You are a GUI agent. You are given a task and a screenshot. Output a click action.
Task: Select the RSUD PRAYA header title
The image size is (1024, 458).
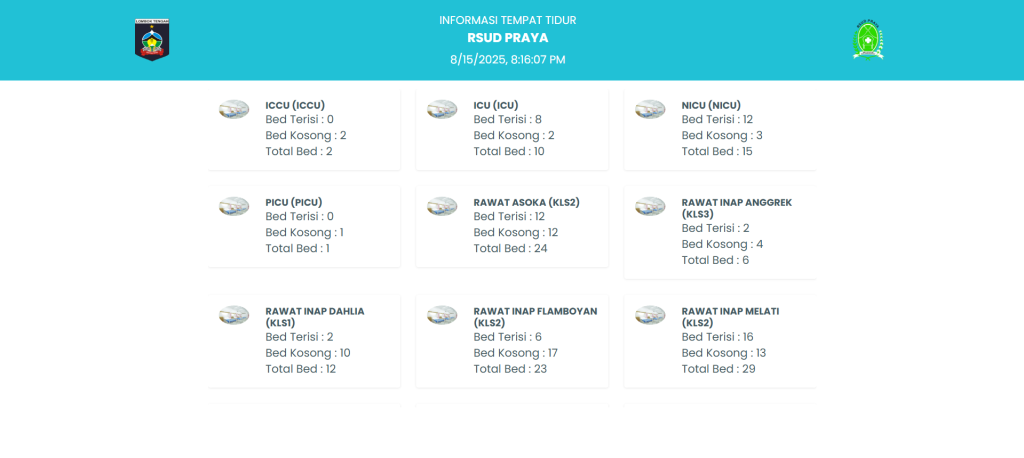508,38
